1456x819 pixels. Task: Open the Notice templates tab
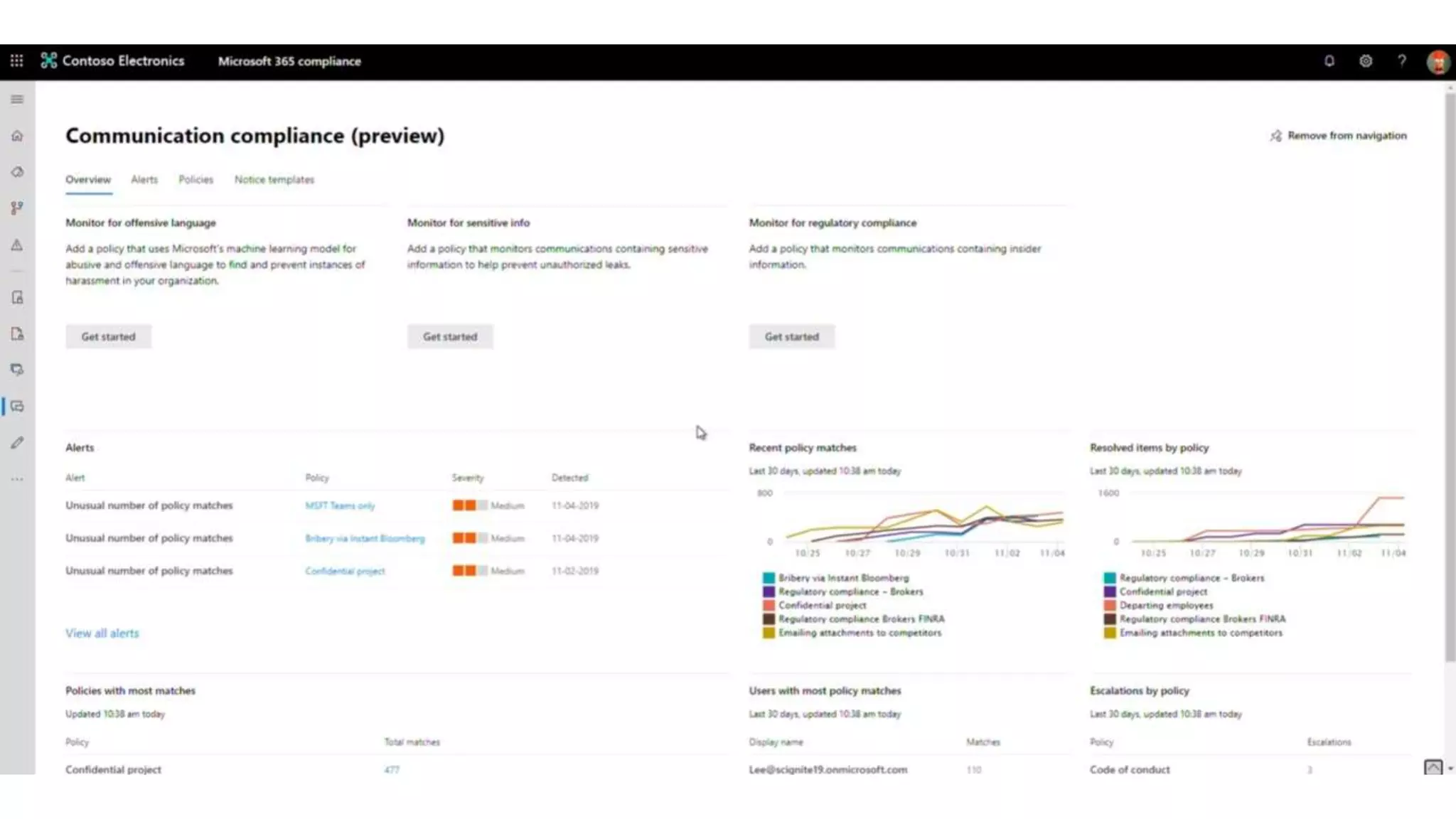click(274, 180)
